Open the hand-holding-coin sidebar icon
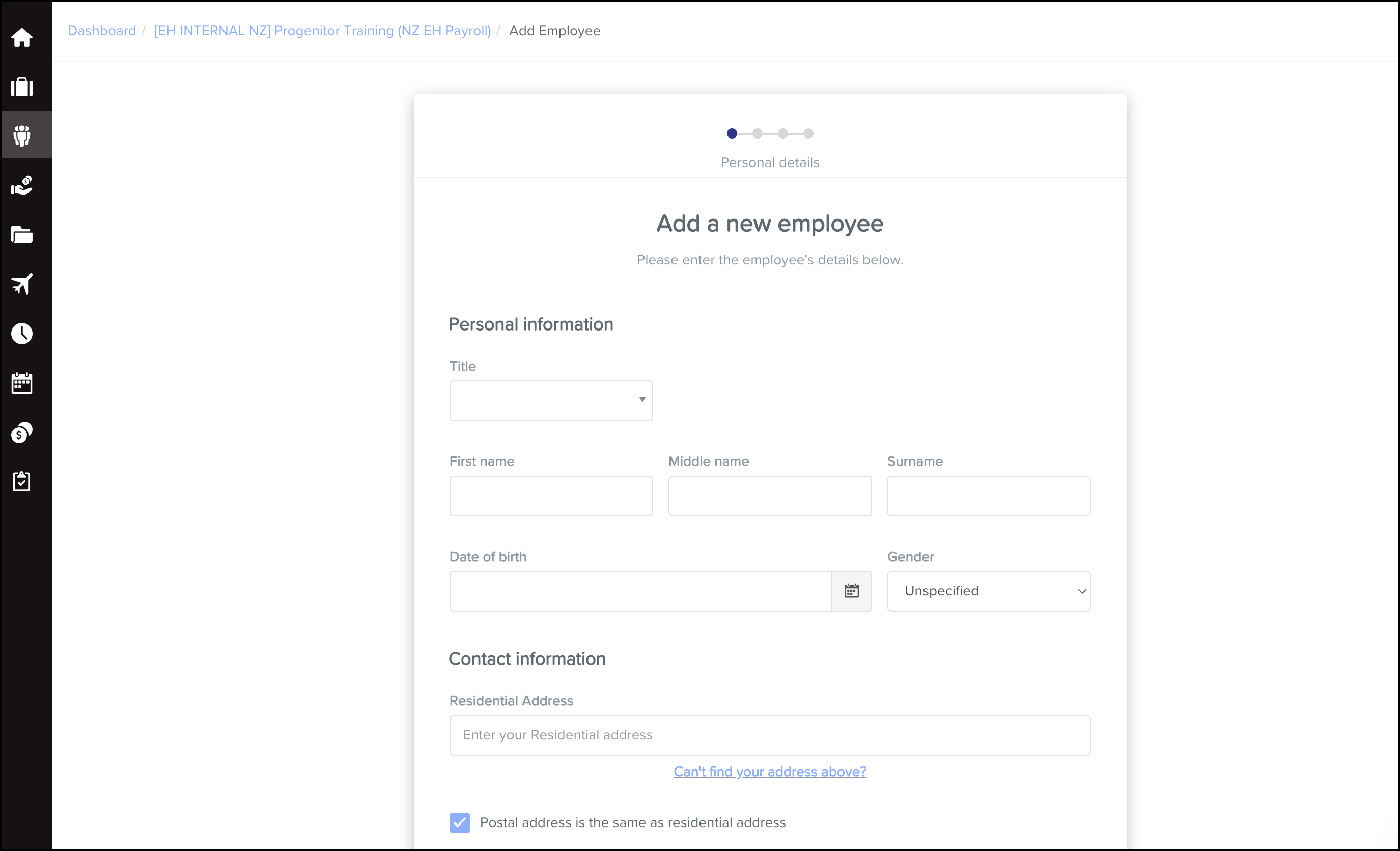The width and height of the screenshot is (1400, 851). point(21,185)
